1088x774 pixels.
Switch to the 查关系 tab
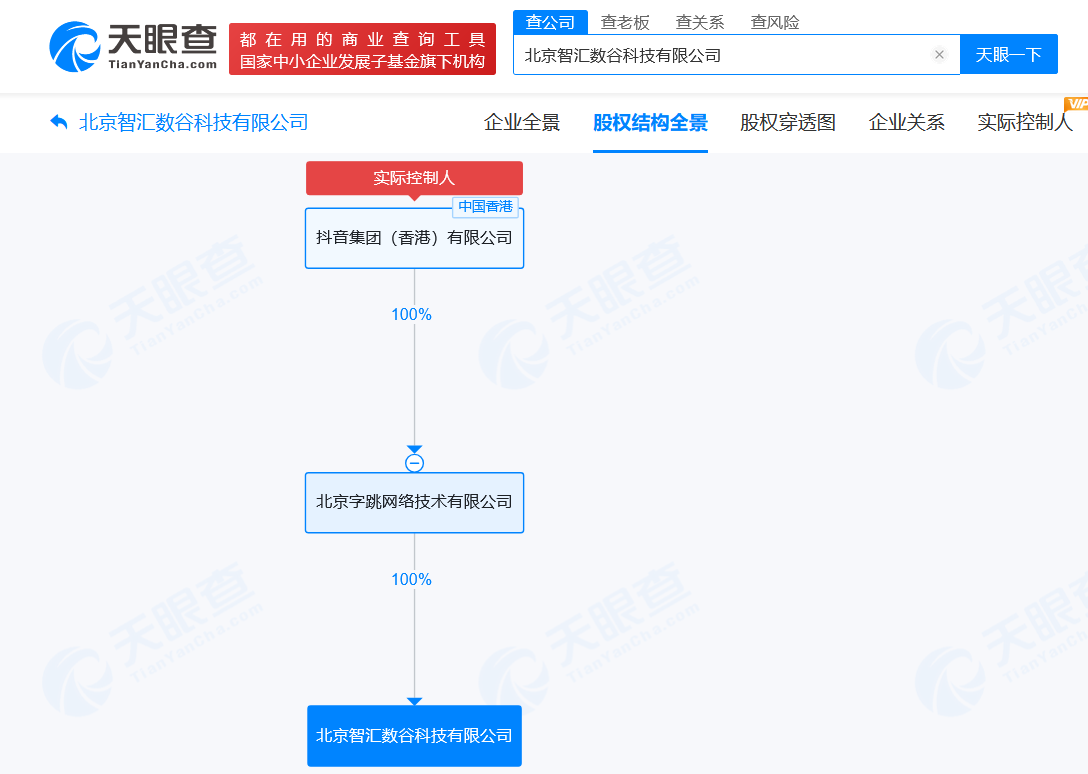(x=699, y=21)
